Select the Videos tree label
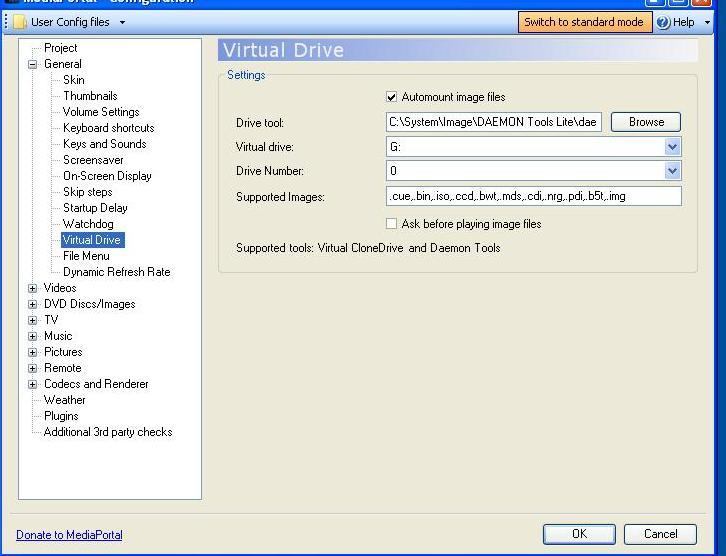Image resolution: width=726 pixels, height=556 pixels. tap(60, 288)
